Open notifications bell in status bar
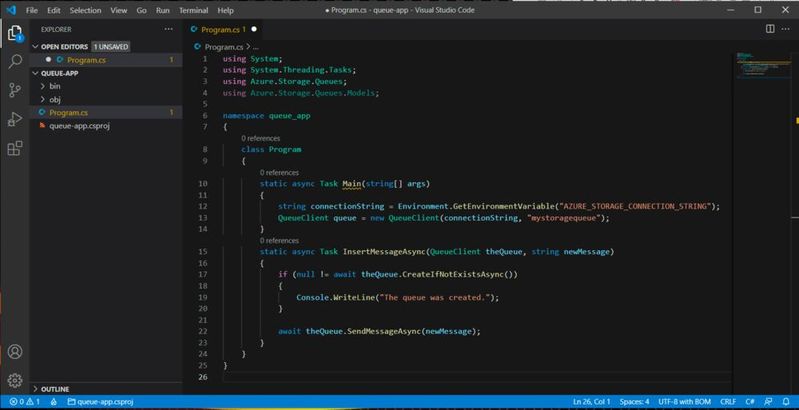 point(785,402)
